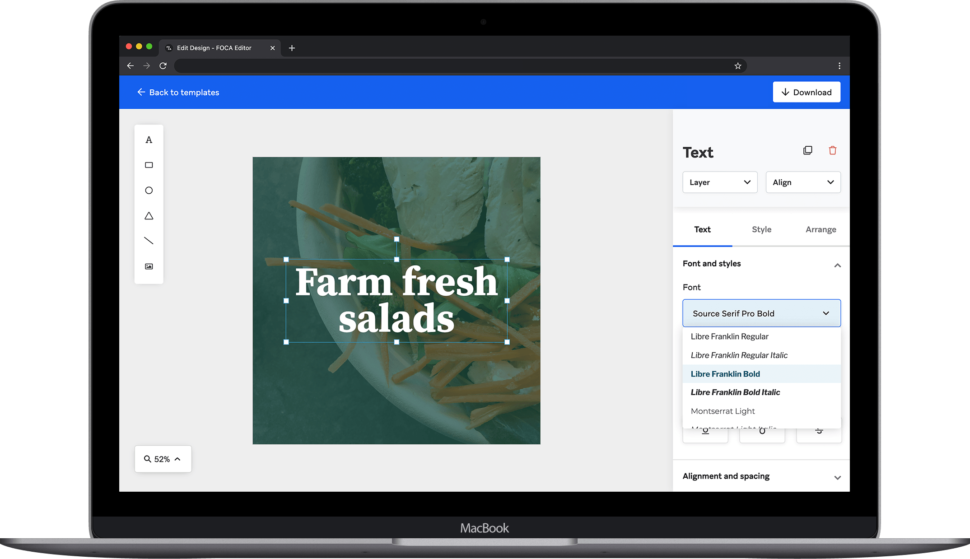Image resolution: width=970 pixels, height=559 pixels.
Task: Open a new browser tab
Action: coord(292,48)
